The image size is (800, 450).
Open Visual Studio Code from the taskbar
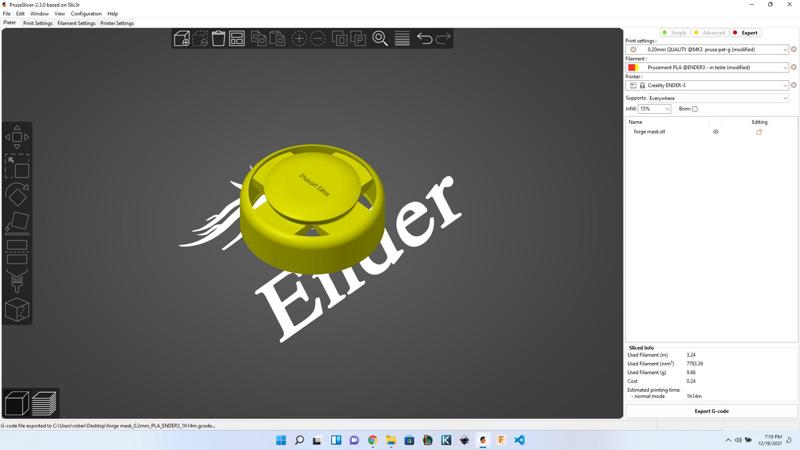(519, 440)
